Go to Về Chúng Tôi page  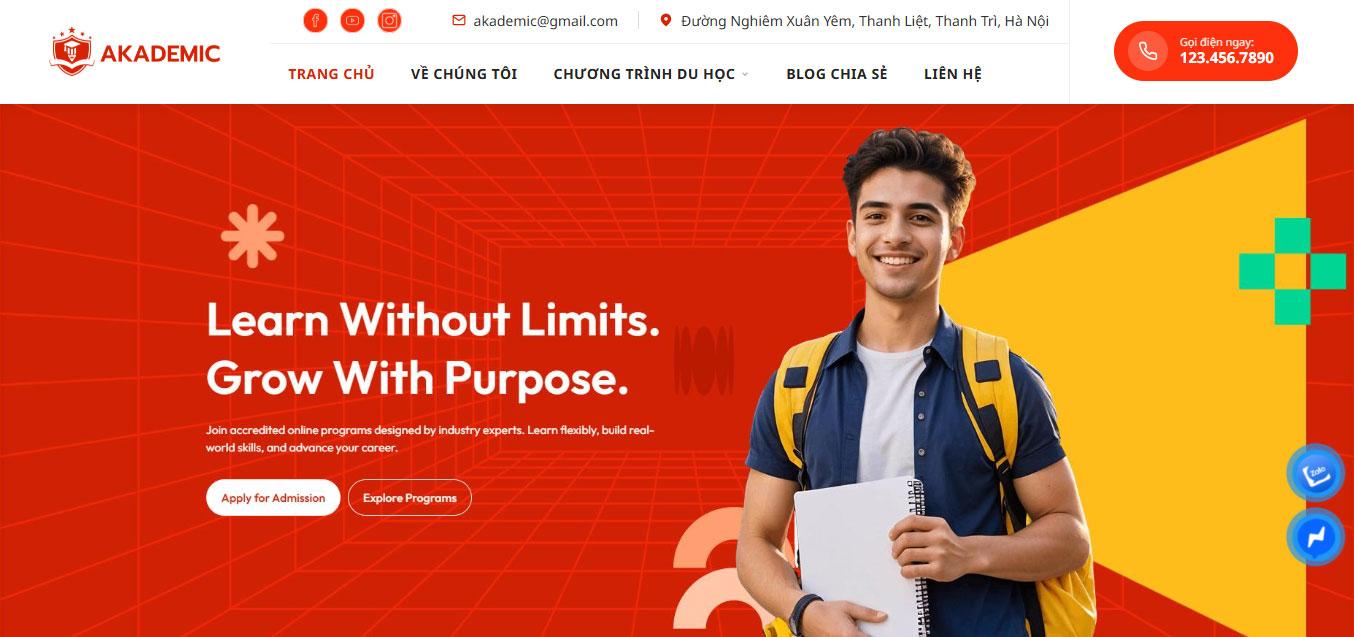pos(464,74)
